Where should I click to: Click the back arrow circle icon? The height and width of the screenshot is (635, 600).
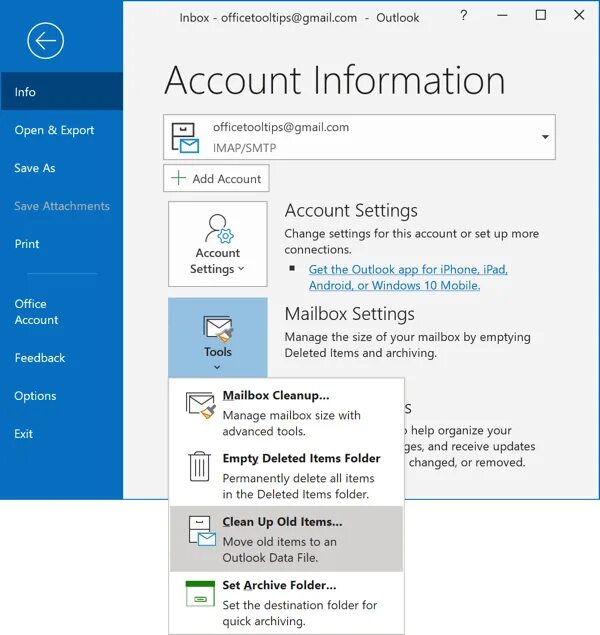click(x=45, y=40)
